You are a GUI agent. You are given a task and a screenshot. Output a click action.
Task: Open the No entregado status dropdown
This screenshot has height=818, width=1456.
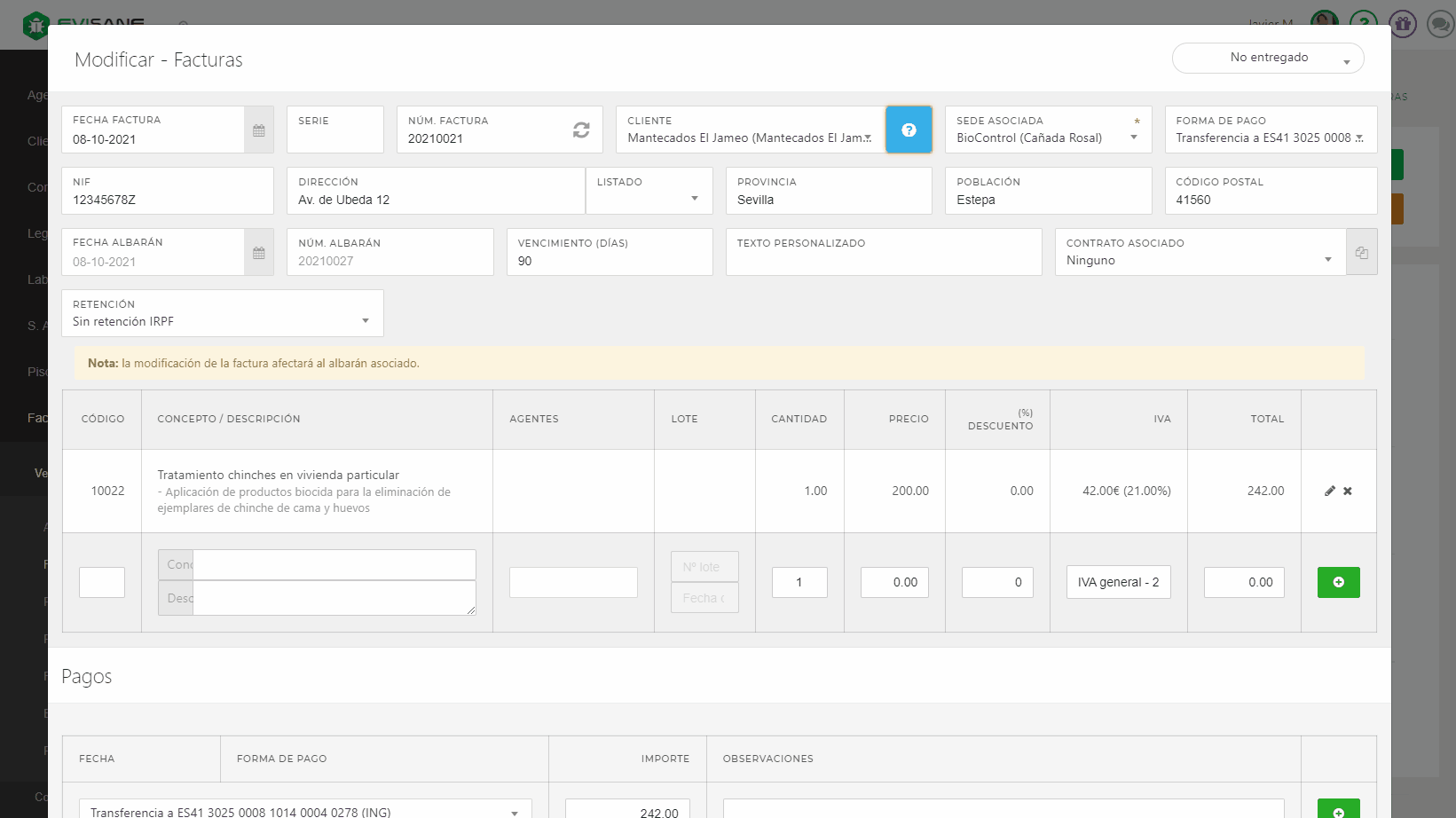1268,59
